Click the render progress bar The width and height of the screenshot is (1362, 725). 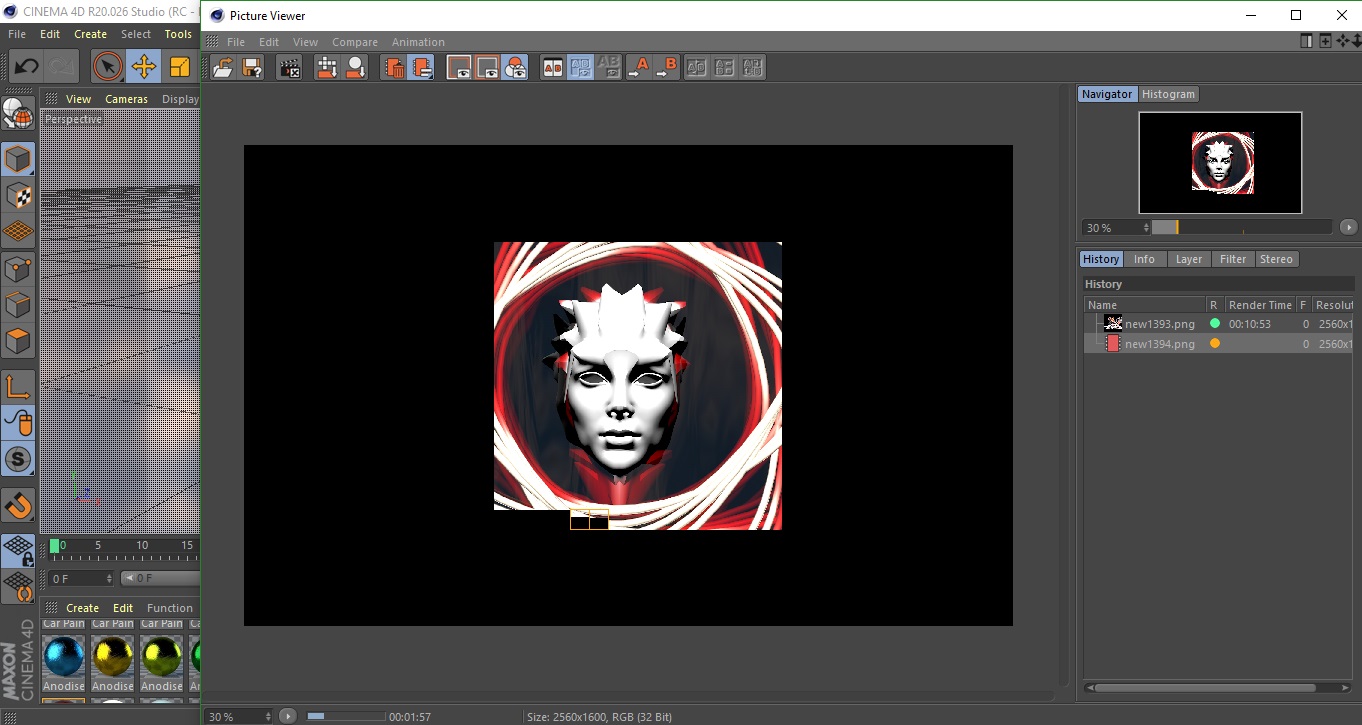pos(345,716)
